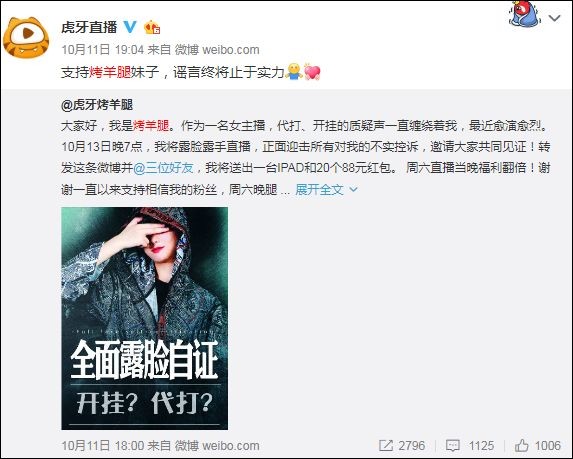Open the 全面露脸自证 poster image
This screenshot has height=459, width=573.
pyautogui.click(x=144, y=318)
